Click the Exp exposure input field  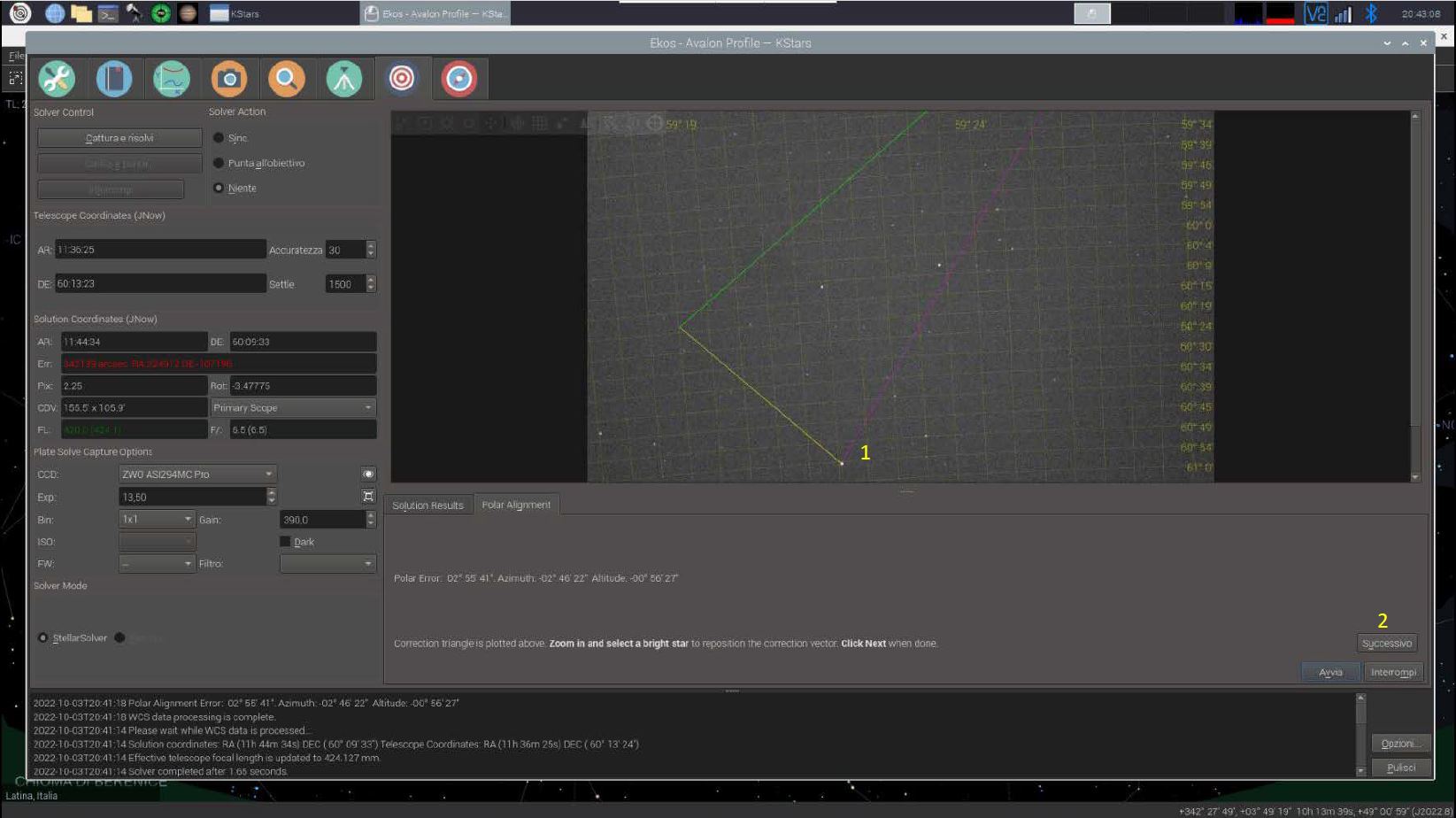(193, 498)
